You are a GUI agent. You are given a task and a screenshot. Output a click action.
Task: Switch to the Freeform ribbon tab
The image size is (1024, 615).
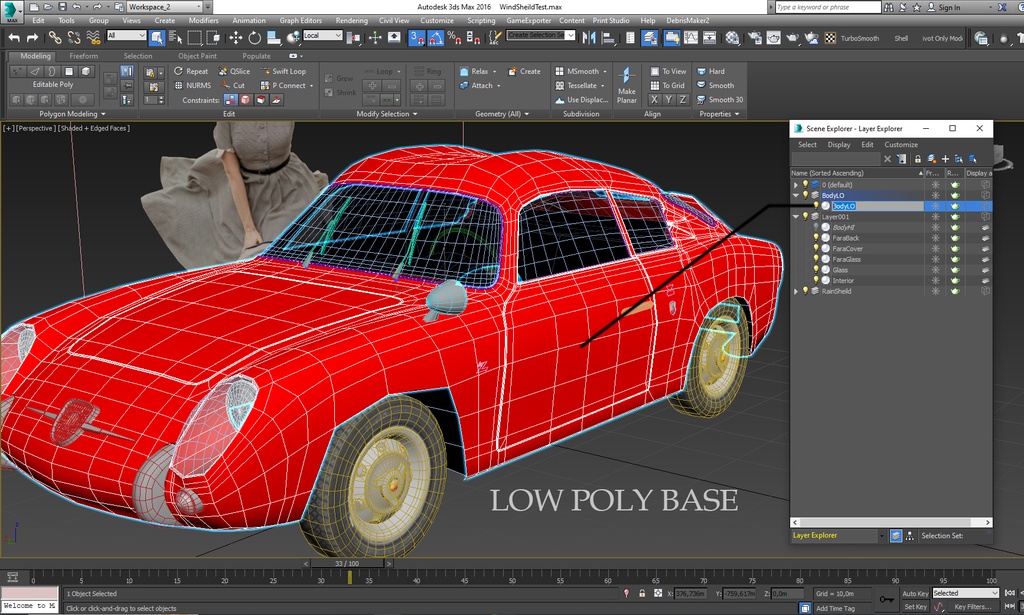83,56
